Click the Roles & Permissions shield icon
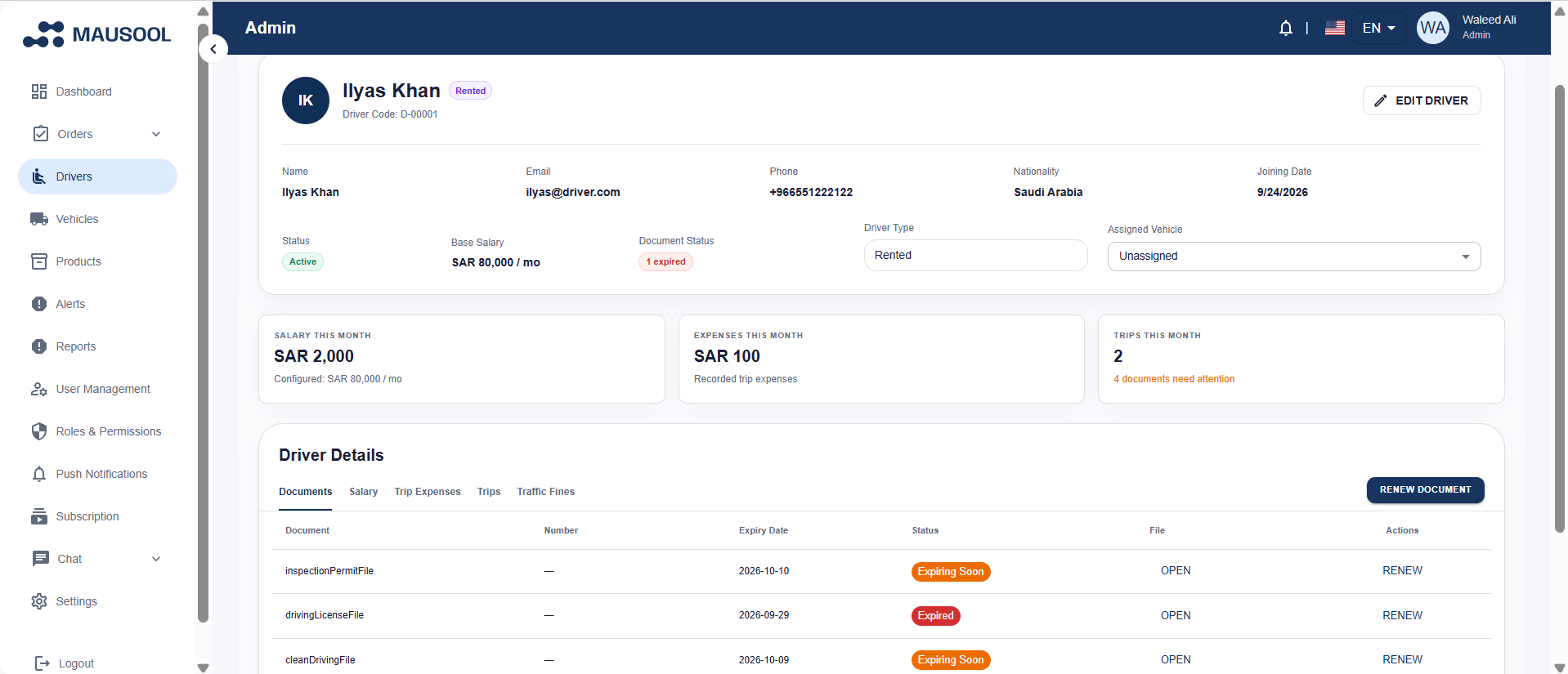 click(39, 431)
